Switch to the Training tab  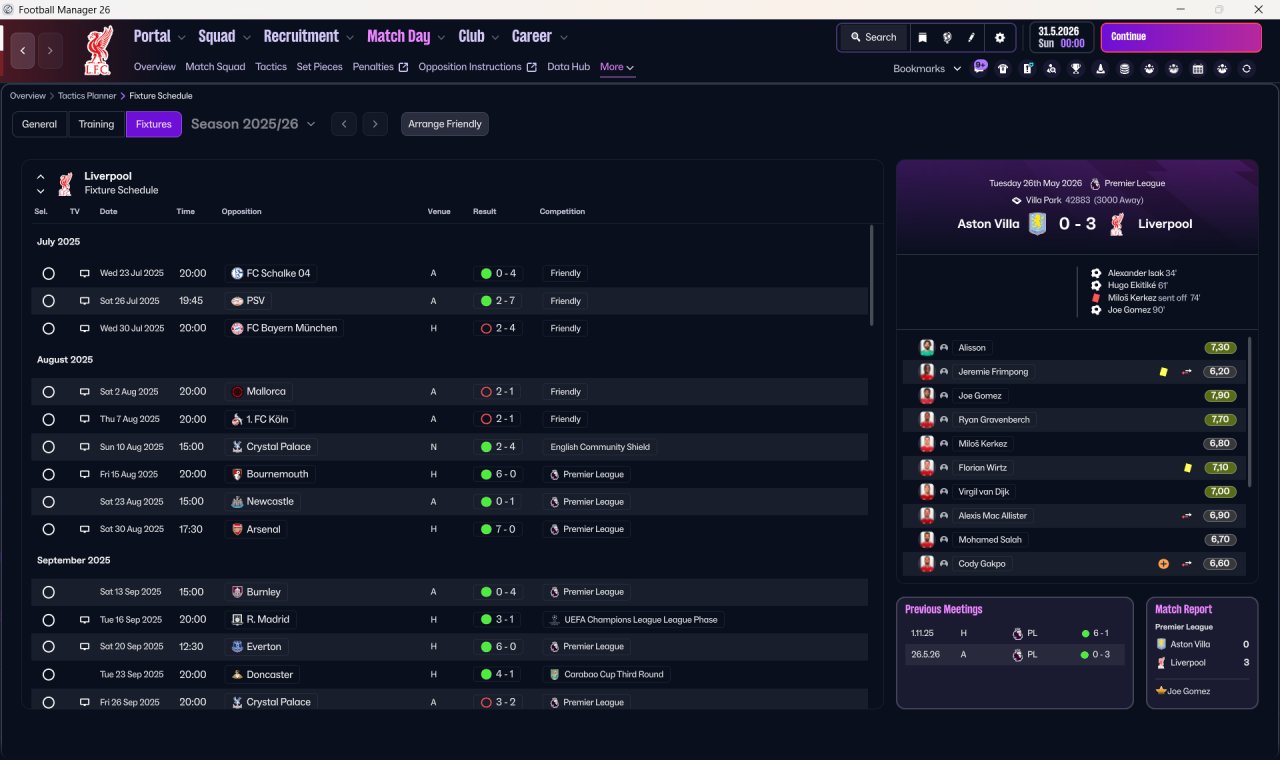[x=96, y=124]
